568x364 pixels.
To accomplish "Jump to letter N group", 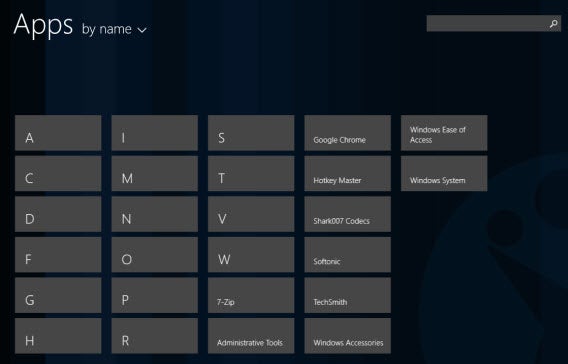I will point(155,214).
